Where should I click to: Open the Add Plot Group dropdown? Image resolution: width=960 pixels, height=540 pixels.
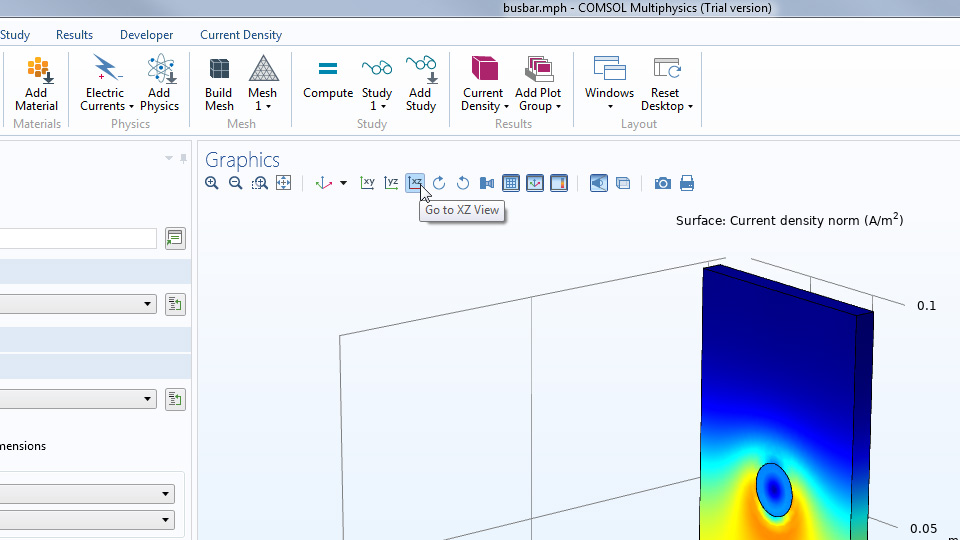539,100
